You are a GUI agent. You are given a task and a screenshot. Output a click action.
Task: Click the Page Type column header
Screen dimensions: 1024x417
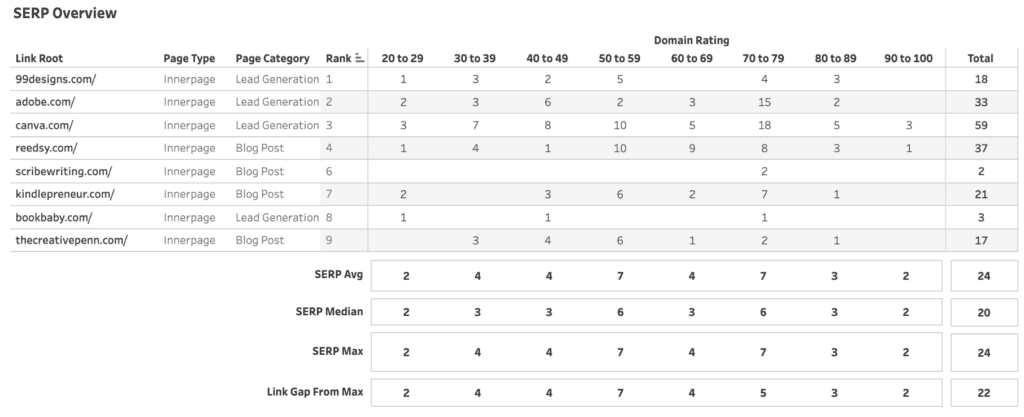coord(189,58)
